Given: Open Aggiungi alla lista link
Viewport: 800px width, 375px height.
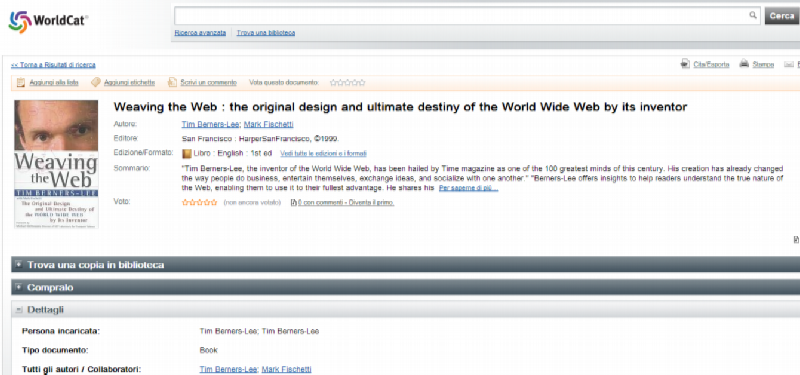Looking at the screenshot, I should pos(54,82).
